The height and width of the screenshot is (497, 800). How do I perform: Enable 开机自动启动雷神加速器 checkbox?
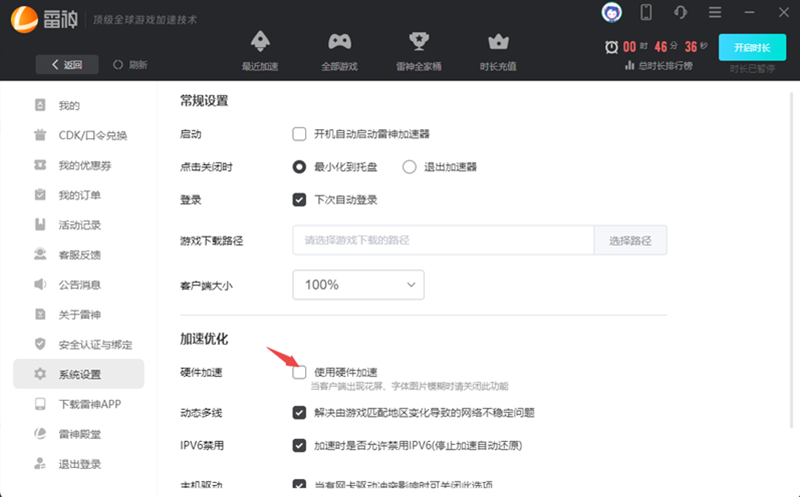(299, 134)
